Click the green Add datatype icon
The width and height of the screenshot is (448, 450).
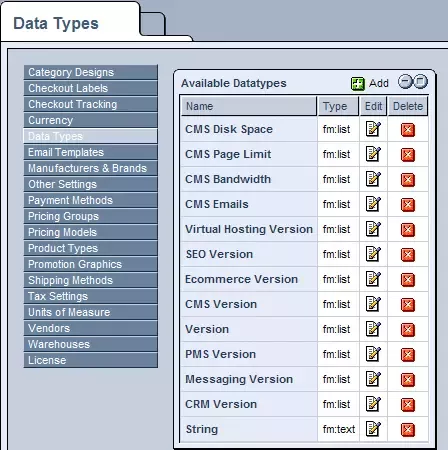click(358, 83)
